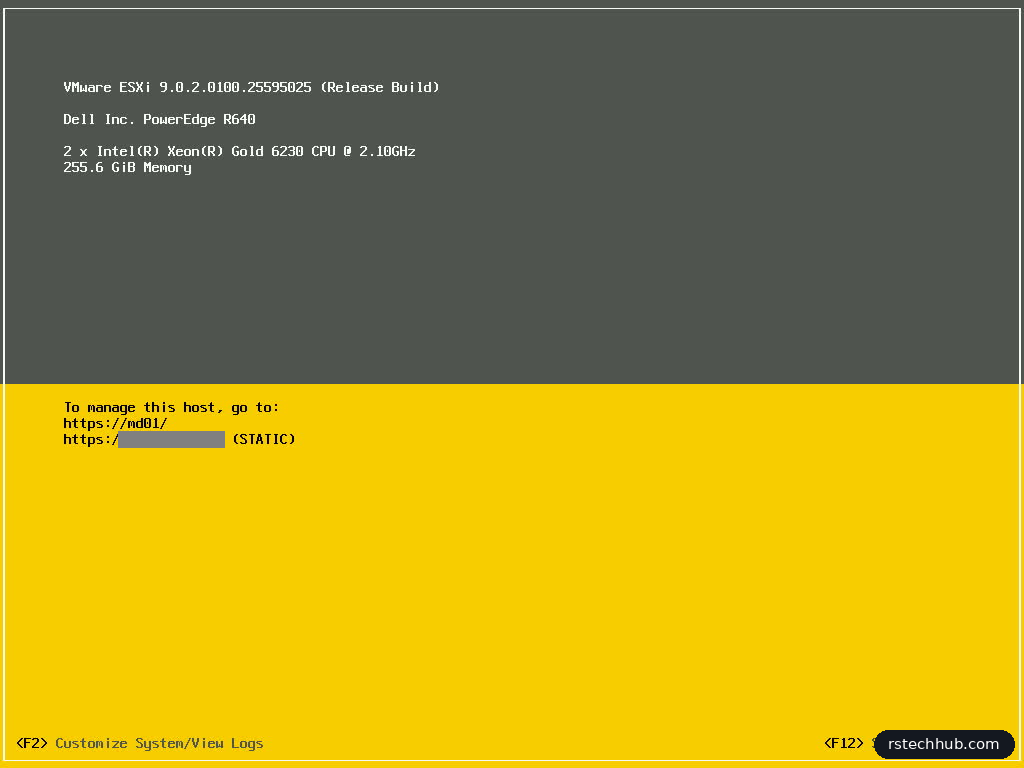The width and height of the screenshot is (1024, 768).
Task: Select the F2 Customize System/View Logs option
Action: (140, 743)
